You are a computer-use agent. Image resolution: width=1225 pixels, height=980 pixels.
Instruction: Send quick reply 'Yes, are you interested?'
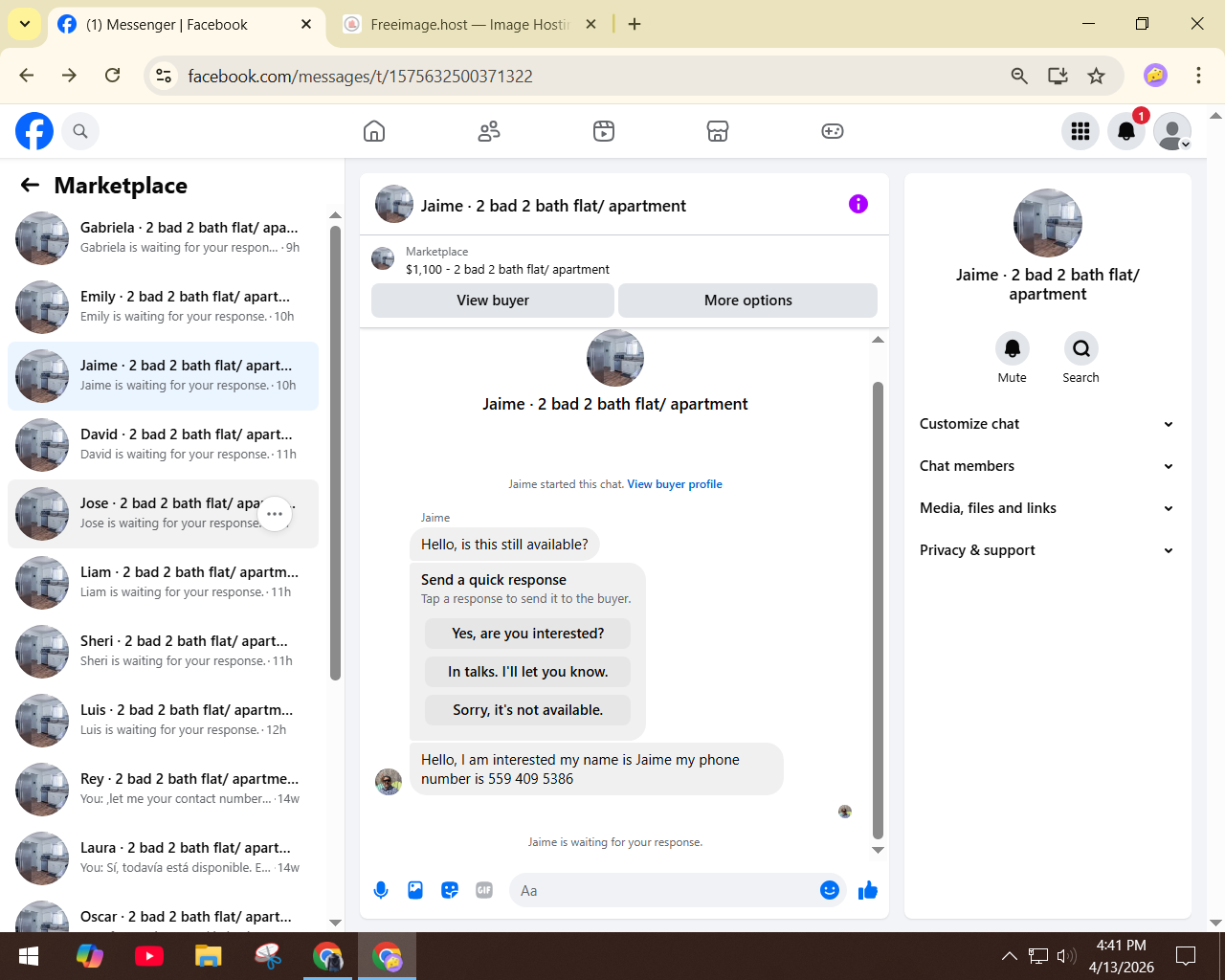click(x=528, y=634)
